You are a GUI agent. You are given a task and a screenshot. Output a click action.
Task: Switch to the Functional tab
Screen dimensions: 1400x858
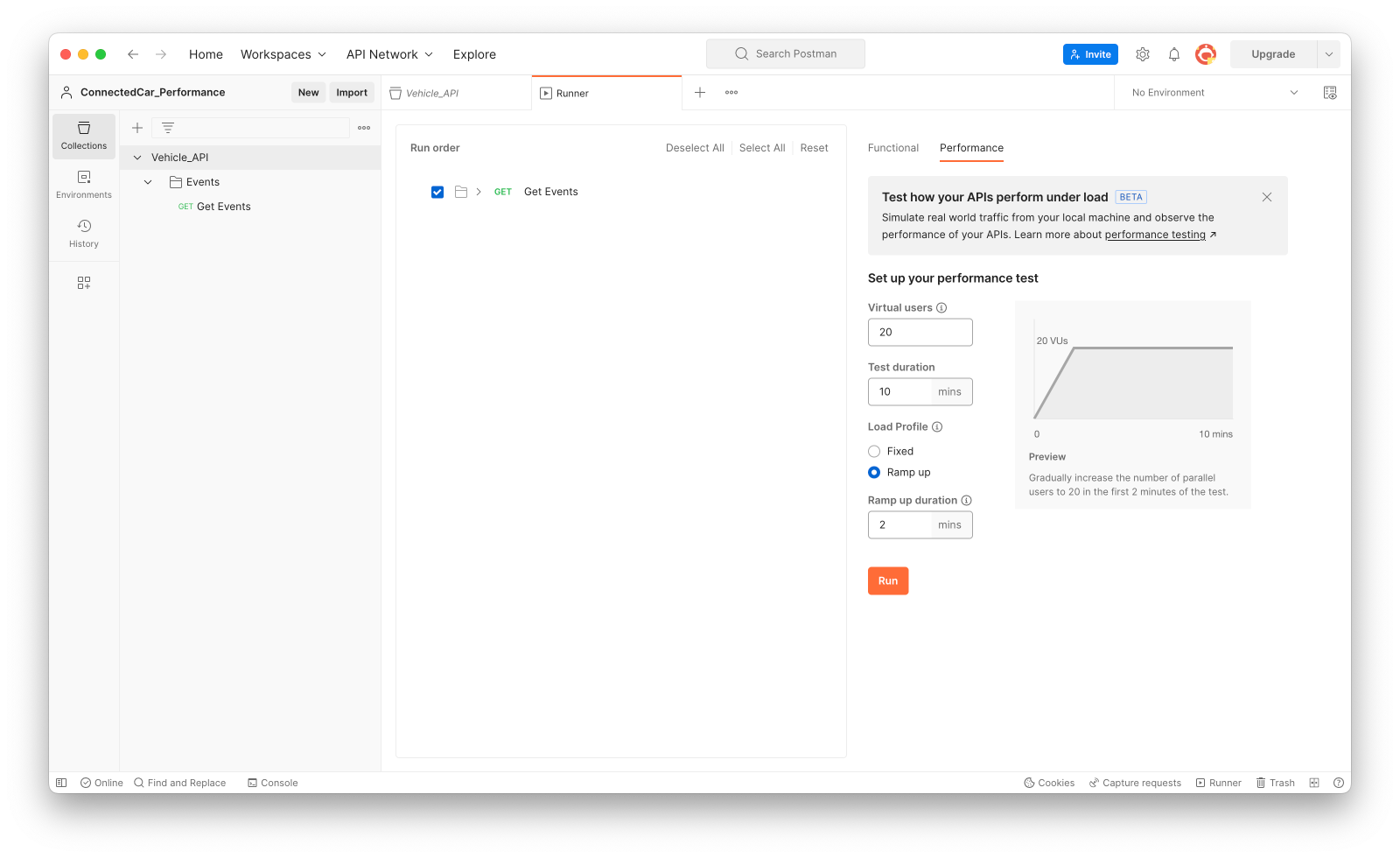(893, 148)
